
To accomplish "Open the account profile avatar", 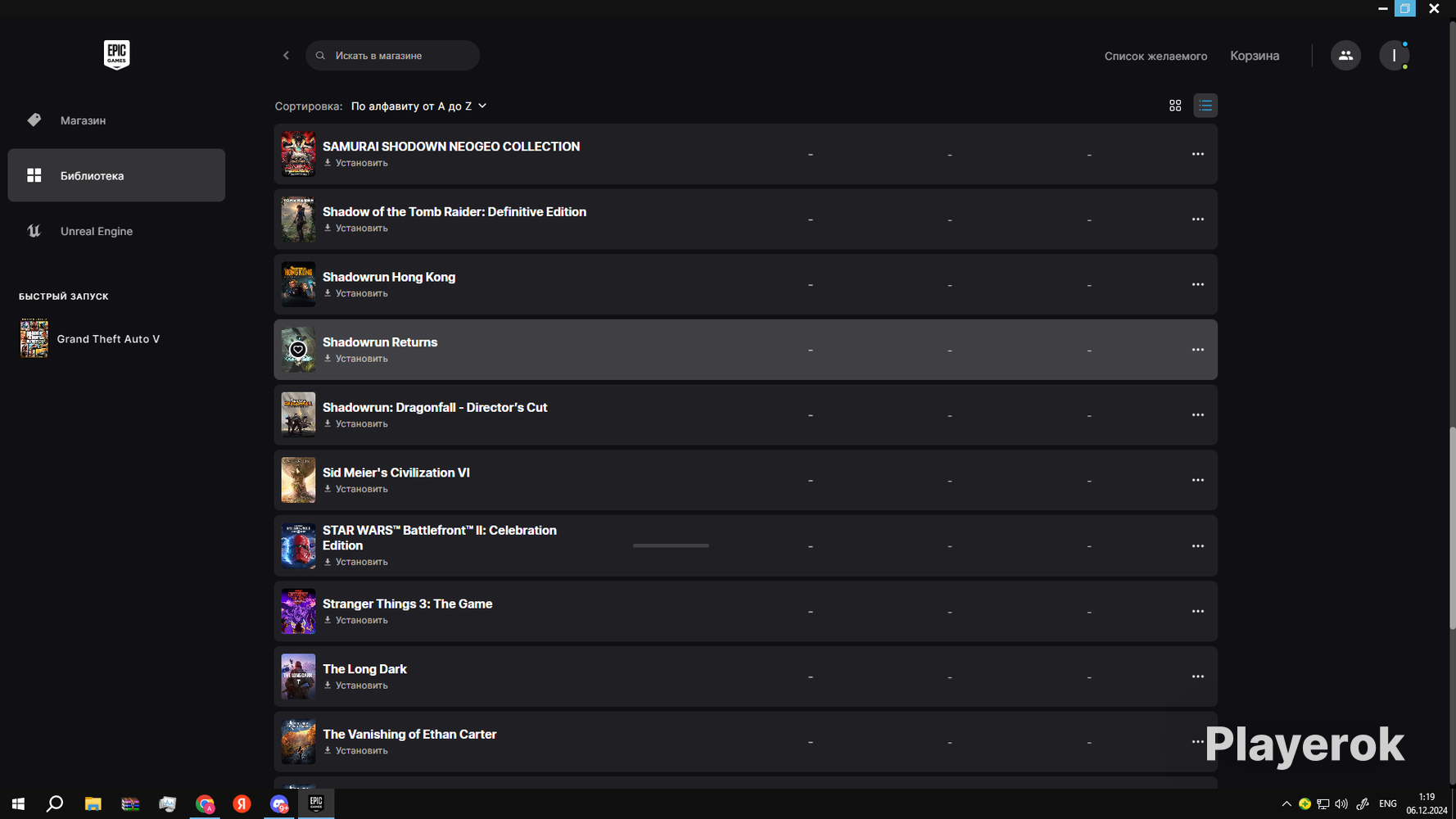I will [x=1394, y=56].
